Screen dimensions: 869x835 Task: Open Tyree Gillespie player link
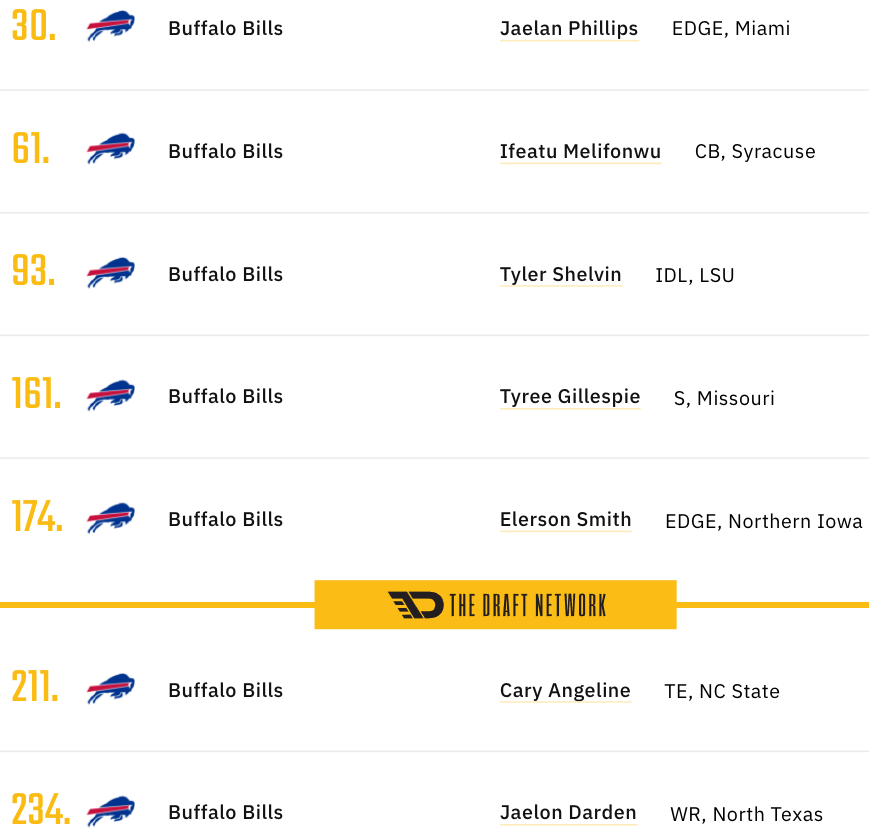tap(570, 397)
